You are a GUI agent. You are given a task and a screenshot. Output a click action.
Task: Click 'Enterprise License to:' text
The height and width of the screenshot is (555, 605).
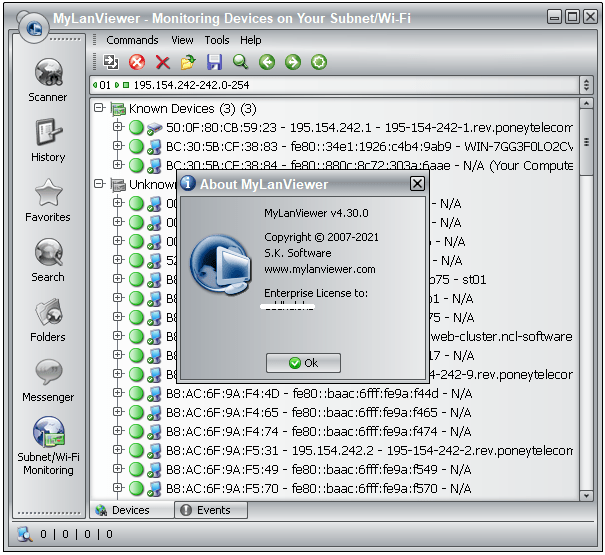[x=316, y=293]
